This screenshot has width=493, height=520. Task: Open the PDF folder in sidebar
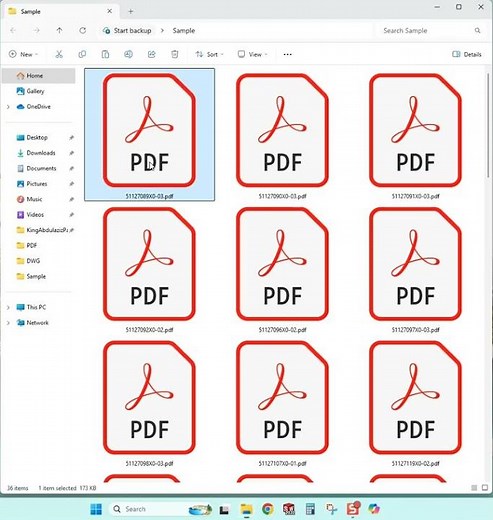(27, 245)
